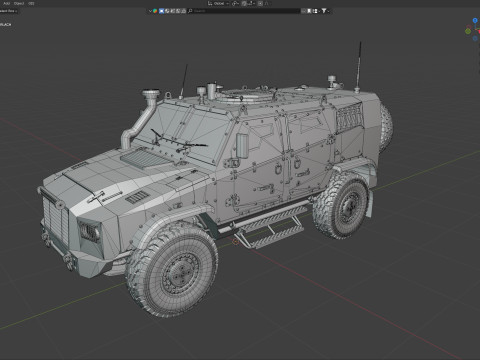
Task: Focus the header search field
Action: (243, 11)
